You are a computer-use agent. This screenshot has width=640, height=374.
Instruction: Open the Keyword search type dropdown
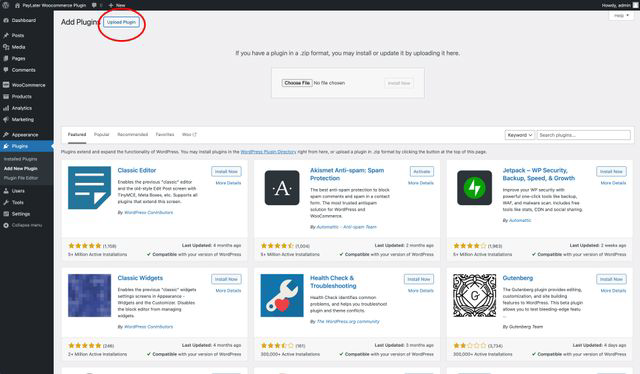coord(520,135)
